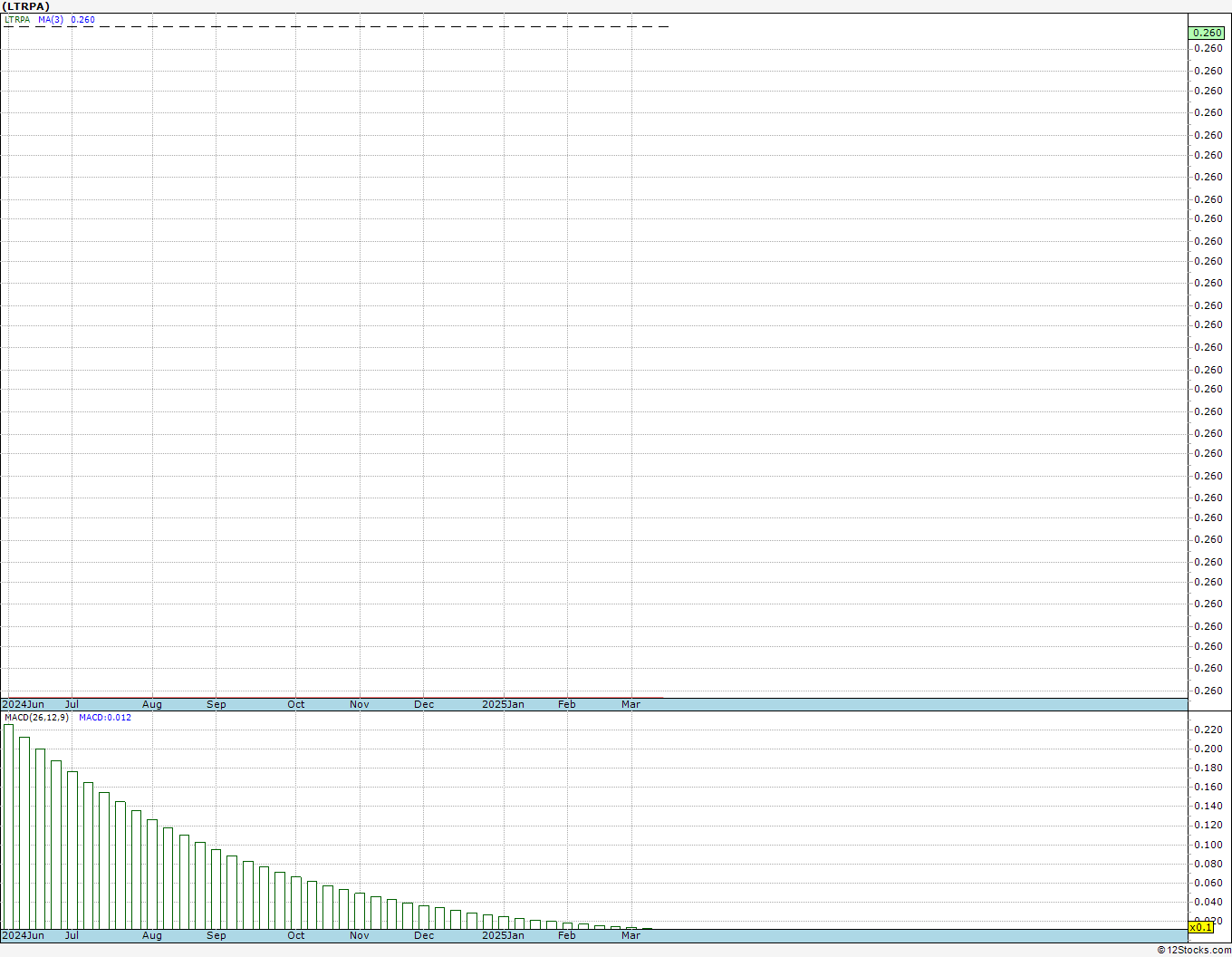Click the dashed price line at chart top

coord(335,26)
